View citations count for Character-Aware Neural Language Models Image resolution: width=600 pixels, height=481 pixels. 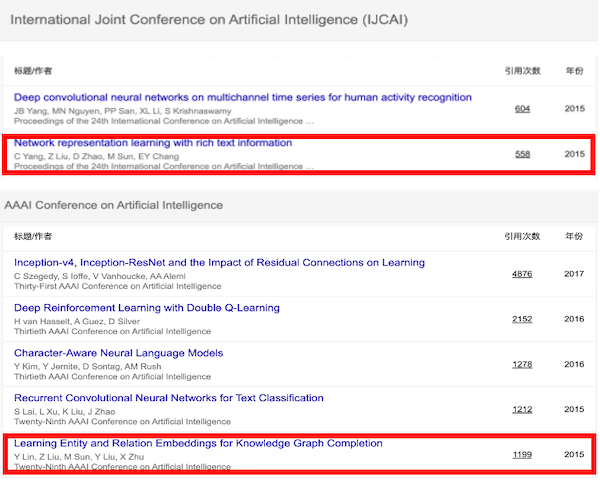522,364
